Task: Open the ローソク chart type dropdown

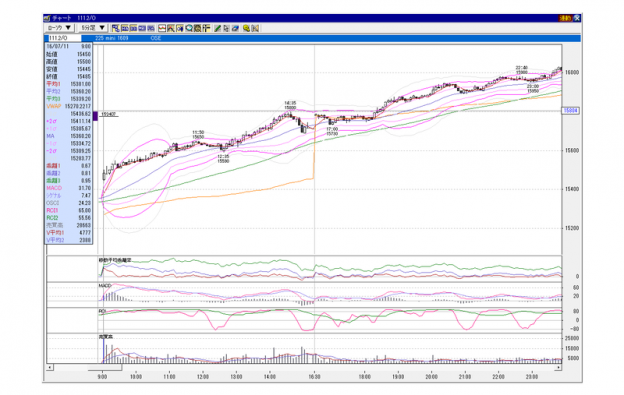Action: [x=59, y=28]
